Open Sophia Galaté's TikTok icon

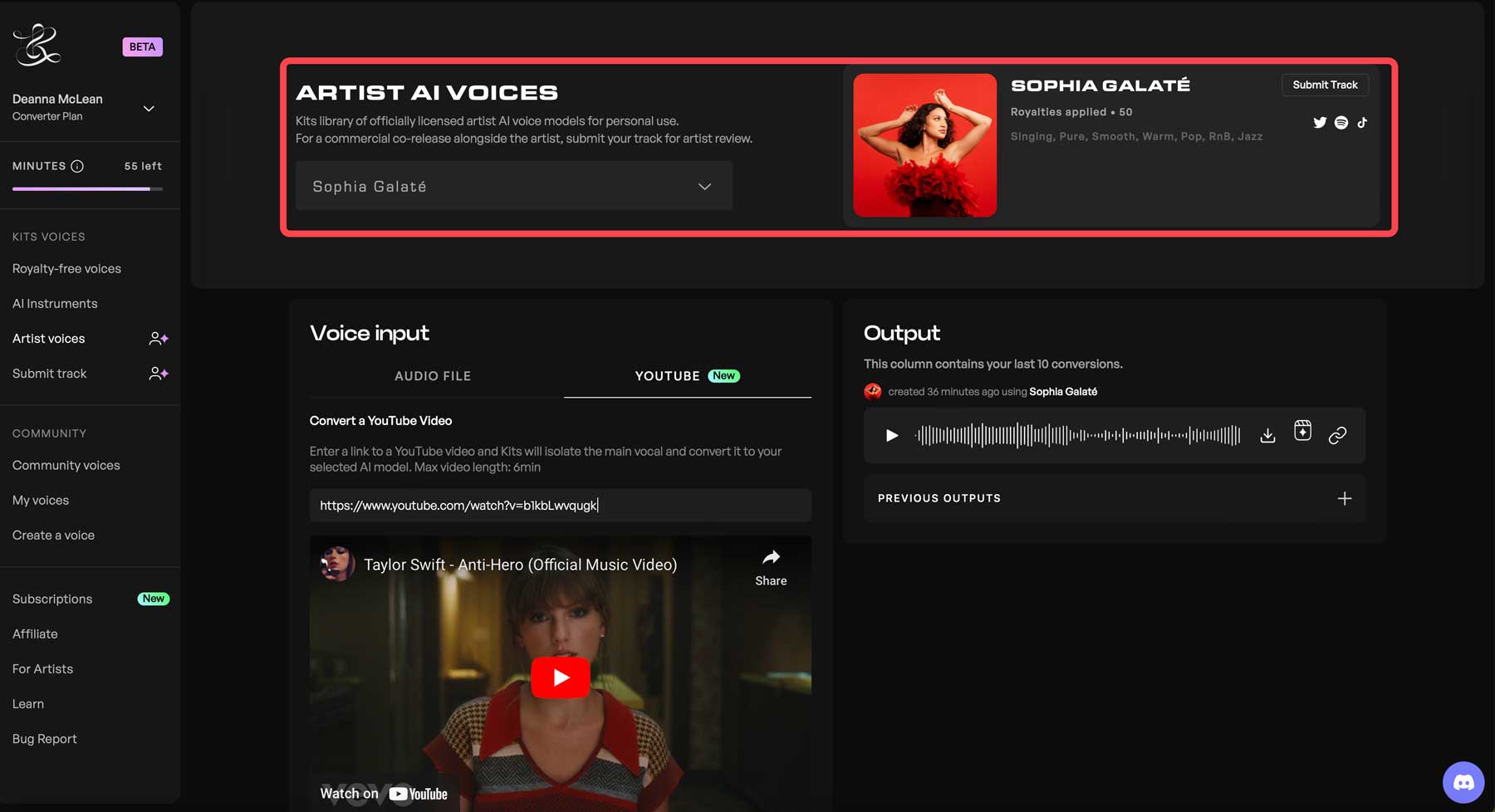tap(1362, 123)
